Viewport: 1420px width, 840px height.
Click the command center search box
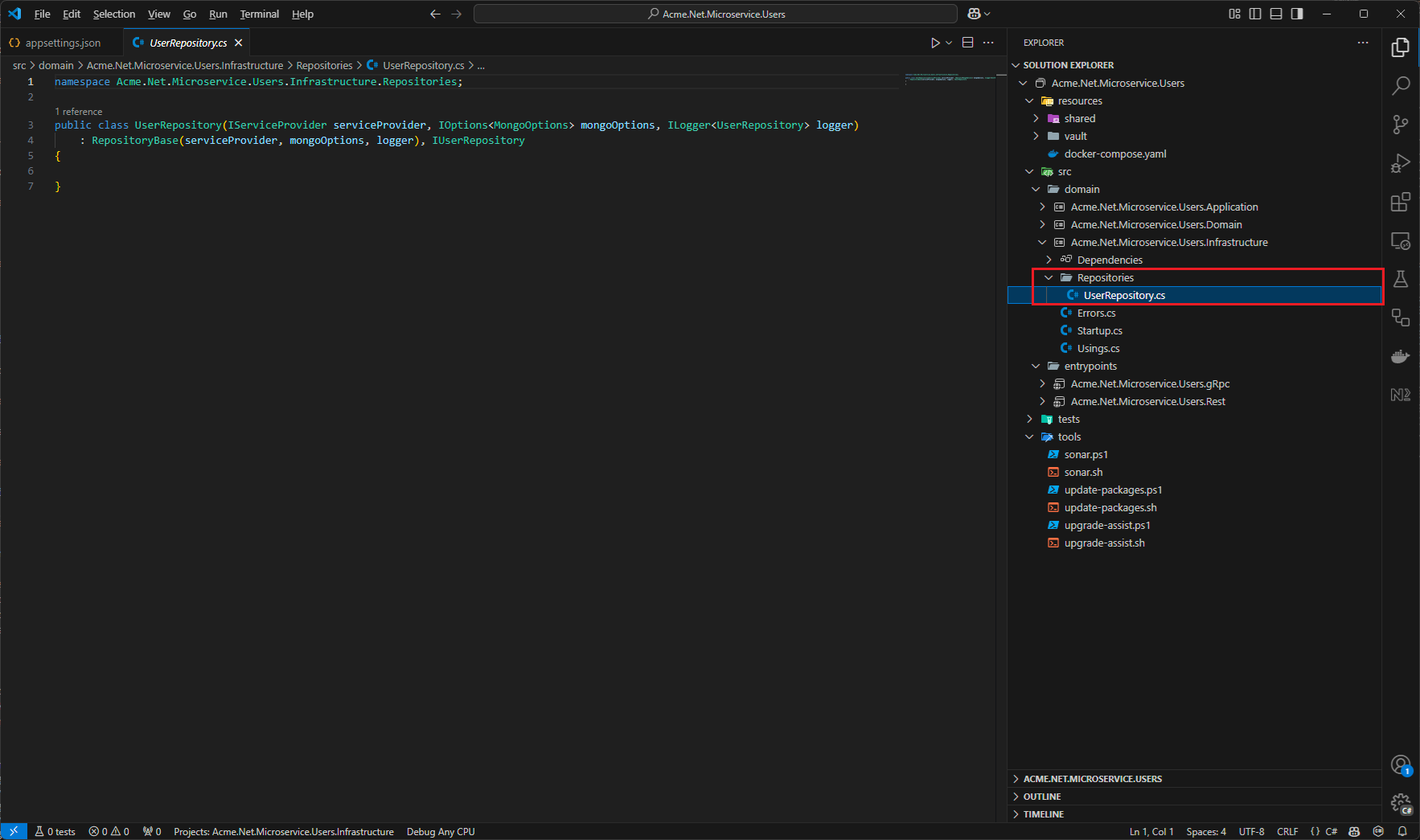click(x=716, y=14)
